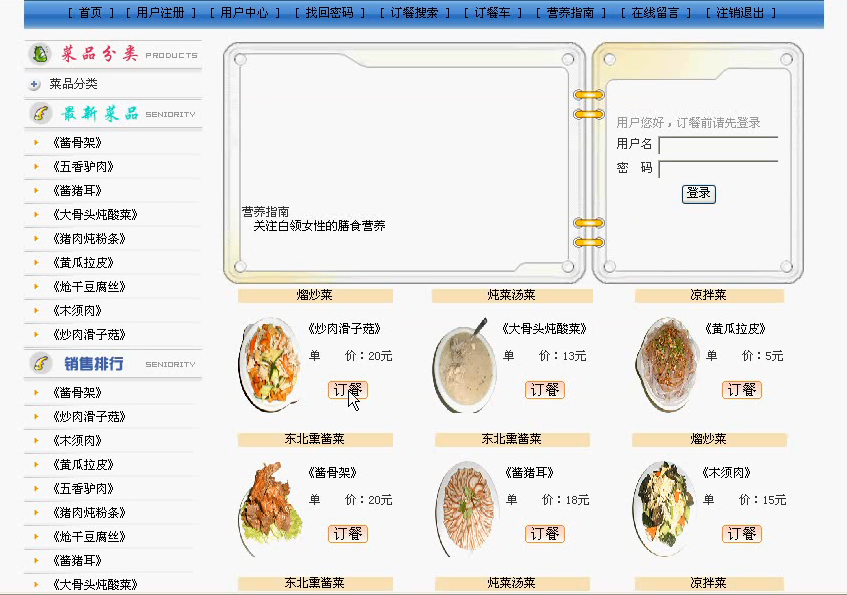The width and height of the screenshot is (847, 595).
Task: Expand the 菜品分类 plus icon
Action: pos(34,84)
